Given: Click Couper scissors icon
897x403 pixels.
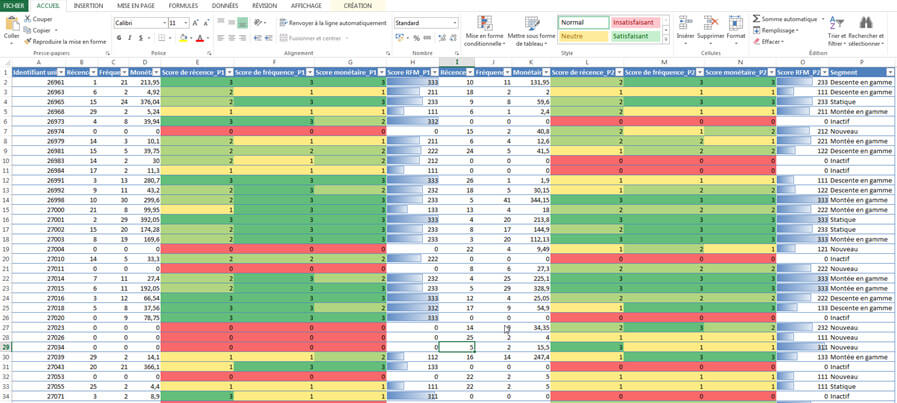Looking at the screenshot, I should click(28, 19).
